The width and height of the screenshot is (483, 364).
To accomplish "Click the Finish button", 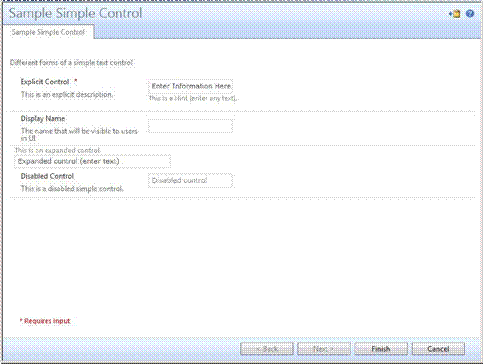I will coord(381,349).
